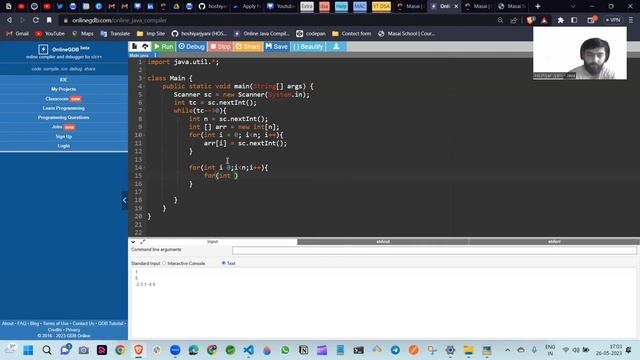The height and width of the screenshot is (360, 640).
Task: Start the Debug session
Action: (191, 47)
